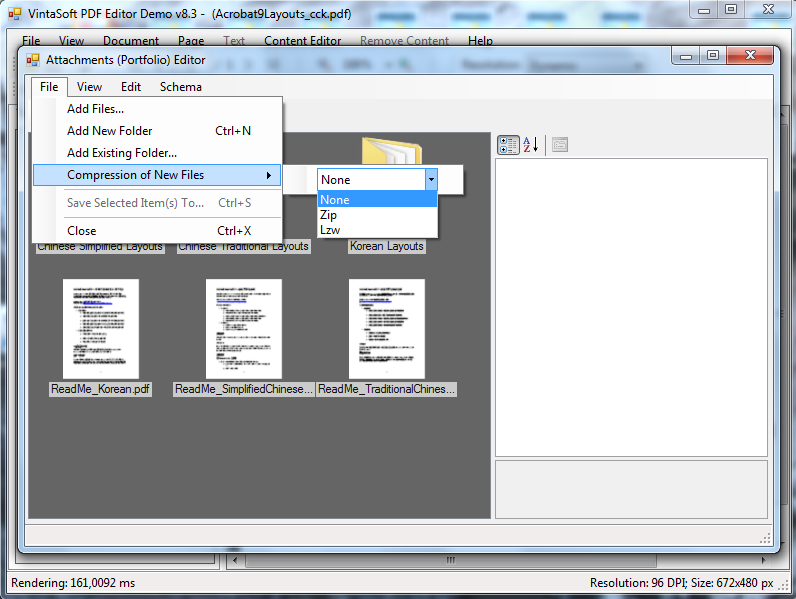Open the main window File menu
Image resolution: width=796 pixels, height=599 pixels.
(x=31, y=41)
